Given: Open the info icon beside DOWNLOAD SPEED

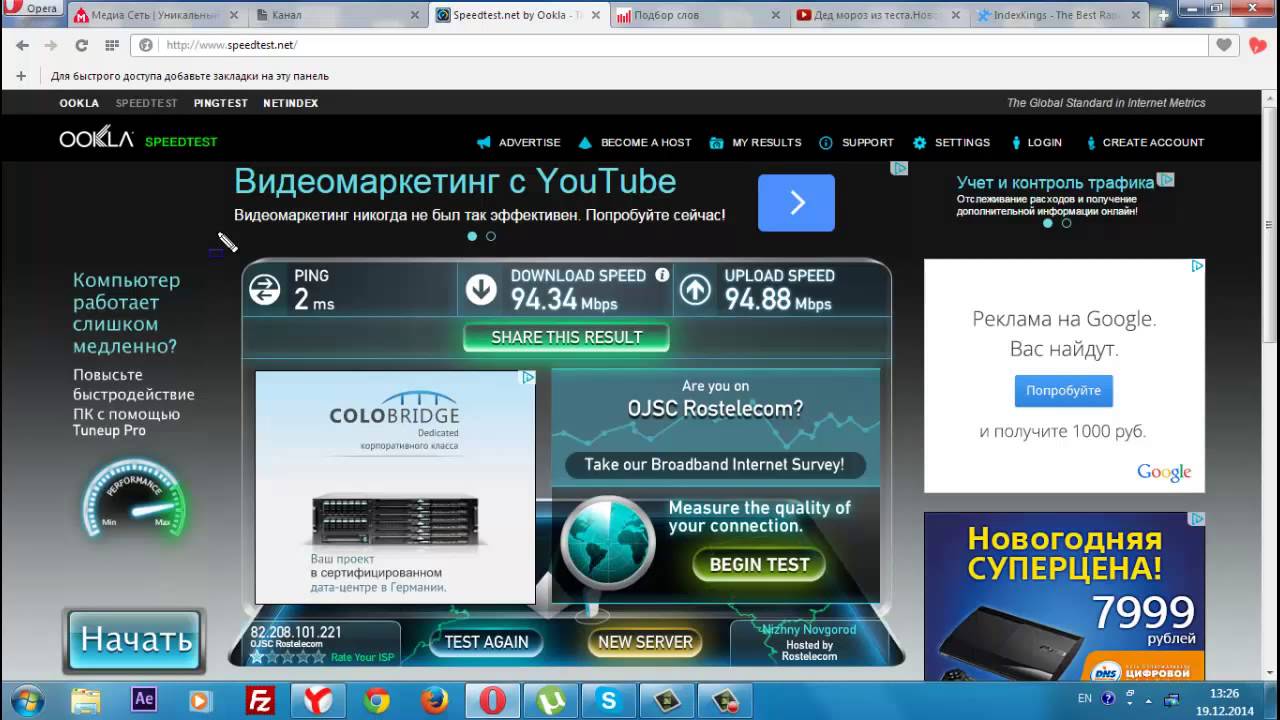Looking at the screenshot, I should click(662, 275).
